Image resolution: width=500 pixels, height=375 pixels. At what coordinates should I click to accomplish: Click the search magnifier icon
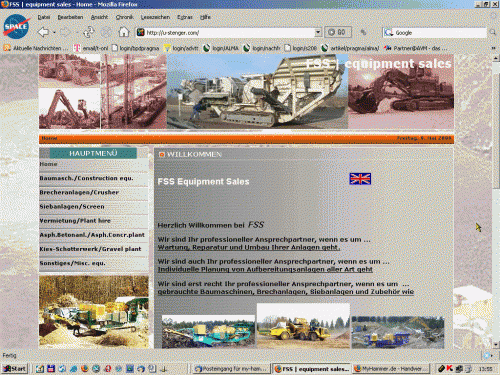[492, 32]
